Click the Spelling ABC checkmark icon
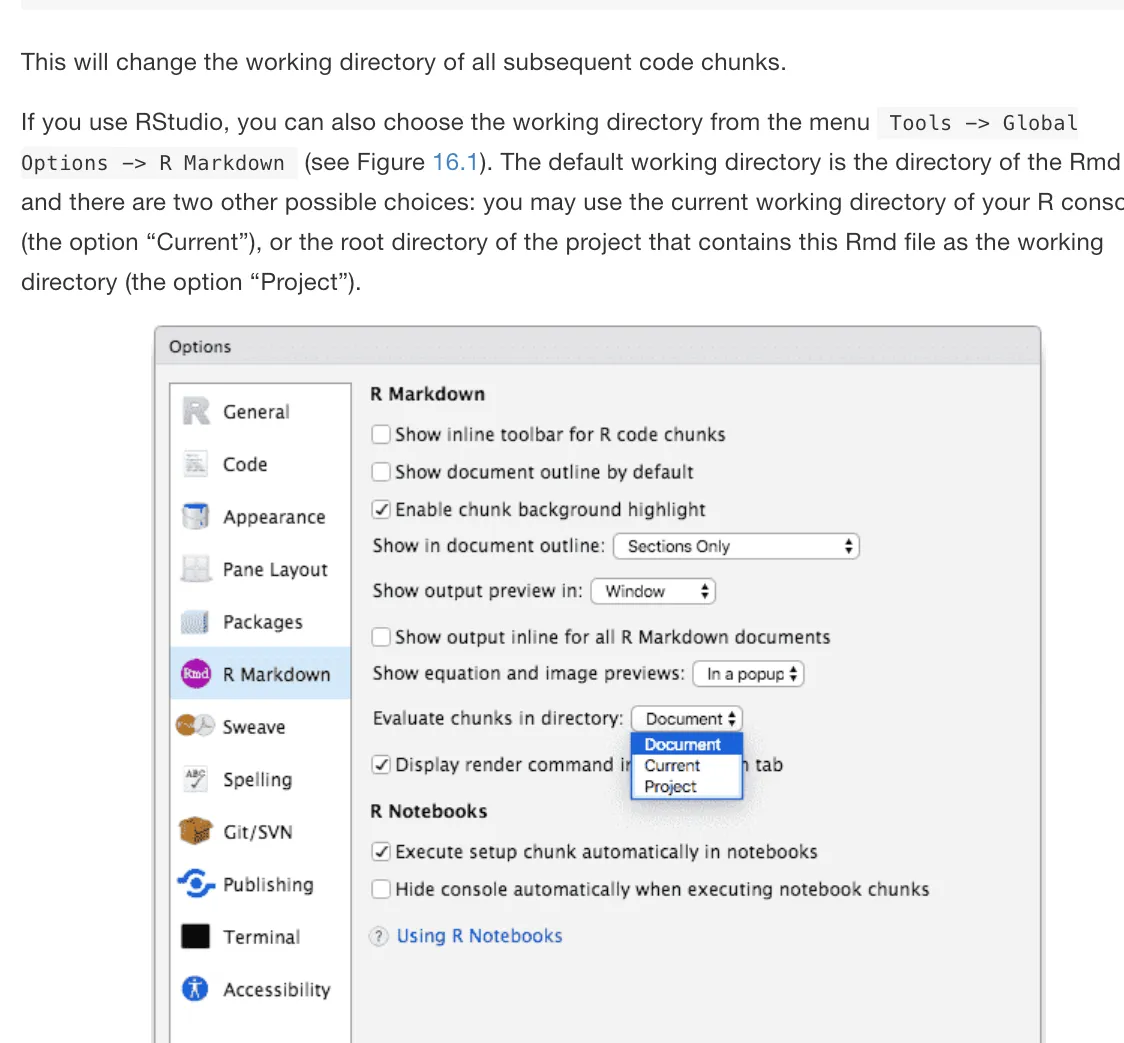1124x1043 pixels. point(195,778)
